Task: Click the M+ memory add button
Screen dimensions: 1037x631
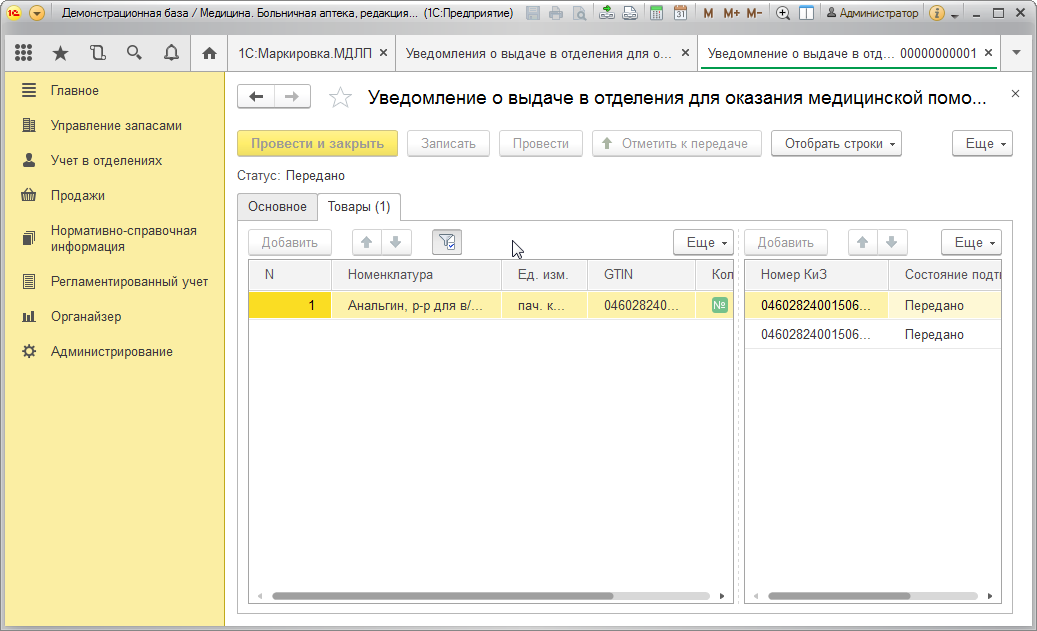Action: click(x=731, y=13)
